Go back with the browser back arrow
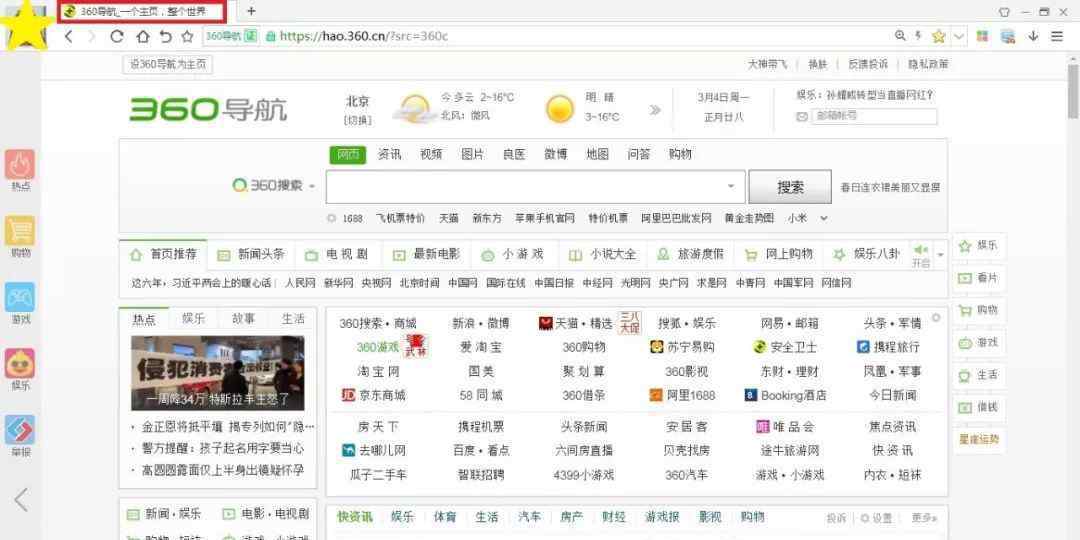 coord(68,37)
